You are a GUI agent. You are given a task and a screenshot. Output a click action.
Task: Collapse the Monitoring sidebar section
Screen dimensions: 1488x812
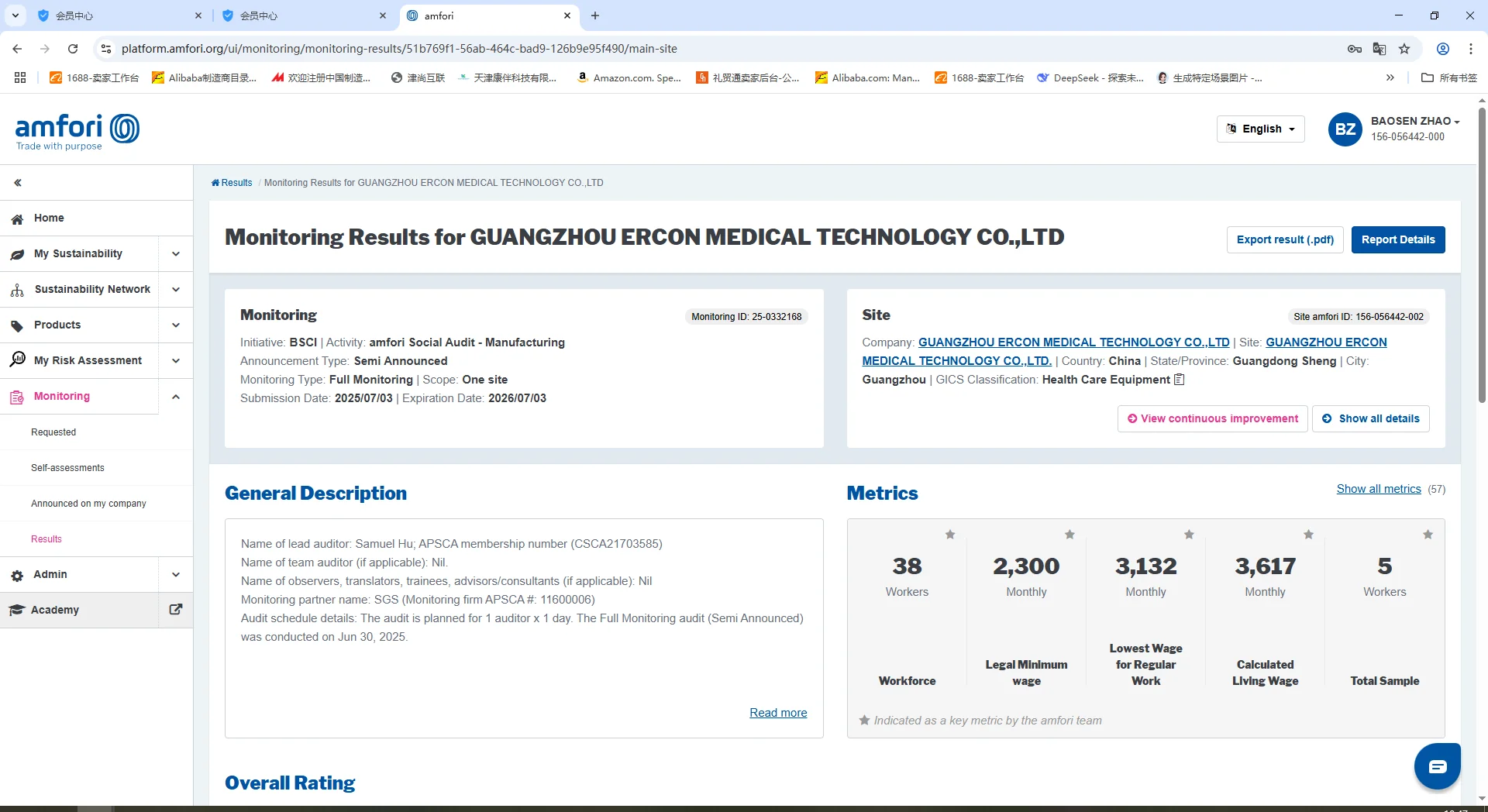pyautogui.click(x=176, y=397)
